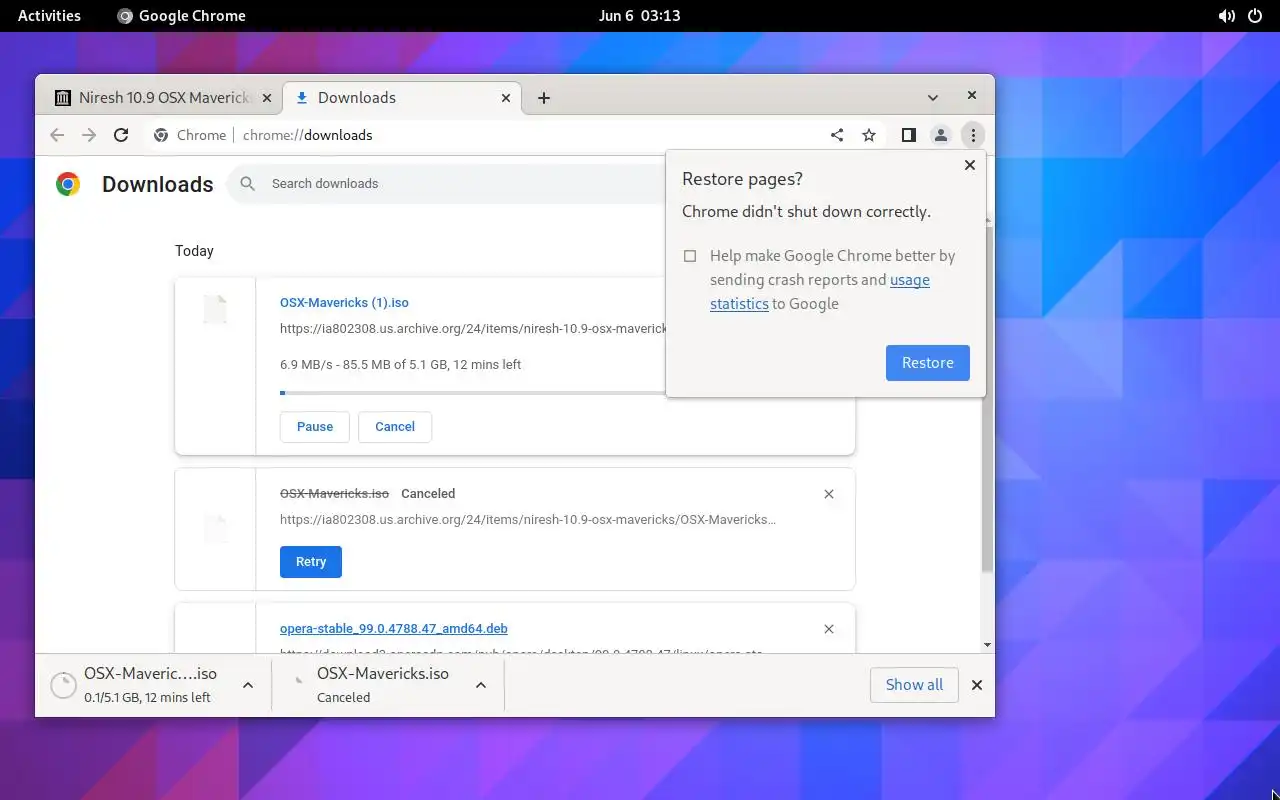This screenshot has height=800, width=1280.
Task: Click the file icon of OSX-Mavericks (1).iso
Action: [215, 310]
